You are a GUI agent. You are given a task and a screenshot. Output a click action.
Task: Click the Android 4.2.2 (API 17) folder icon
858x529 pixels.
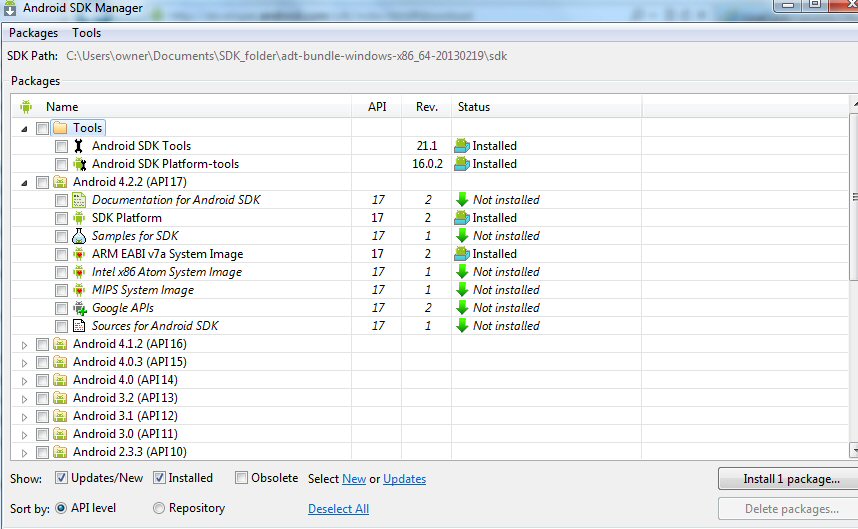60,182
